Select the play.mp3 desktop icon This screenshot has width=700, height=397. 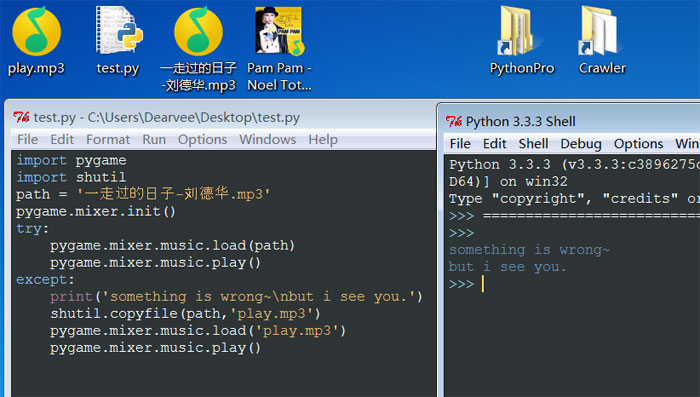pyautogui.click(x=36, y=41)
